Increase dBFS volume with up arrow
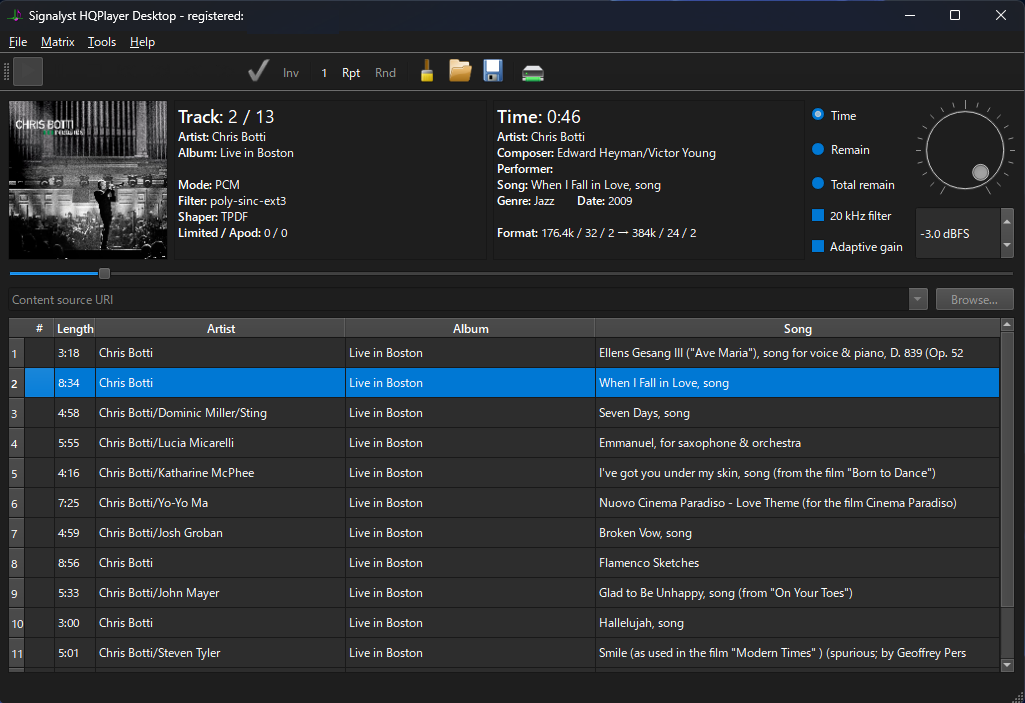1025x703 pixels. (x=1007, y=222)
